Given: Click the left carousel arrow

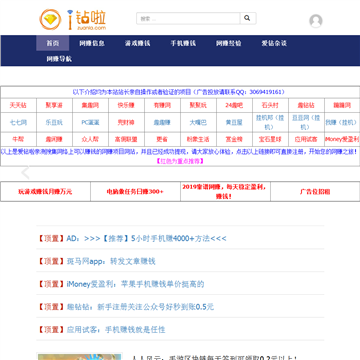Looking at the screenshot, I should 25,173.
